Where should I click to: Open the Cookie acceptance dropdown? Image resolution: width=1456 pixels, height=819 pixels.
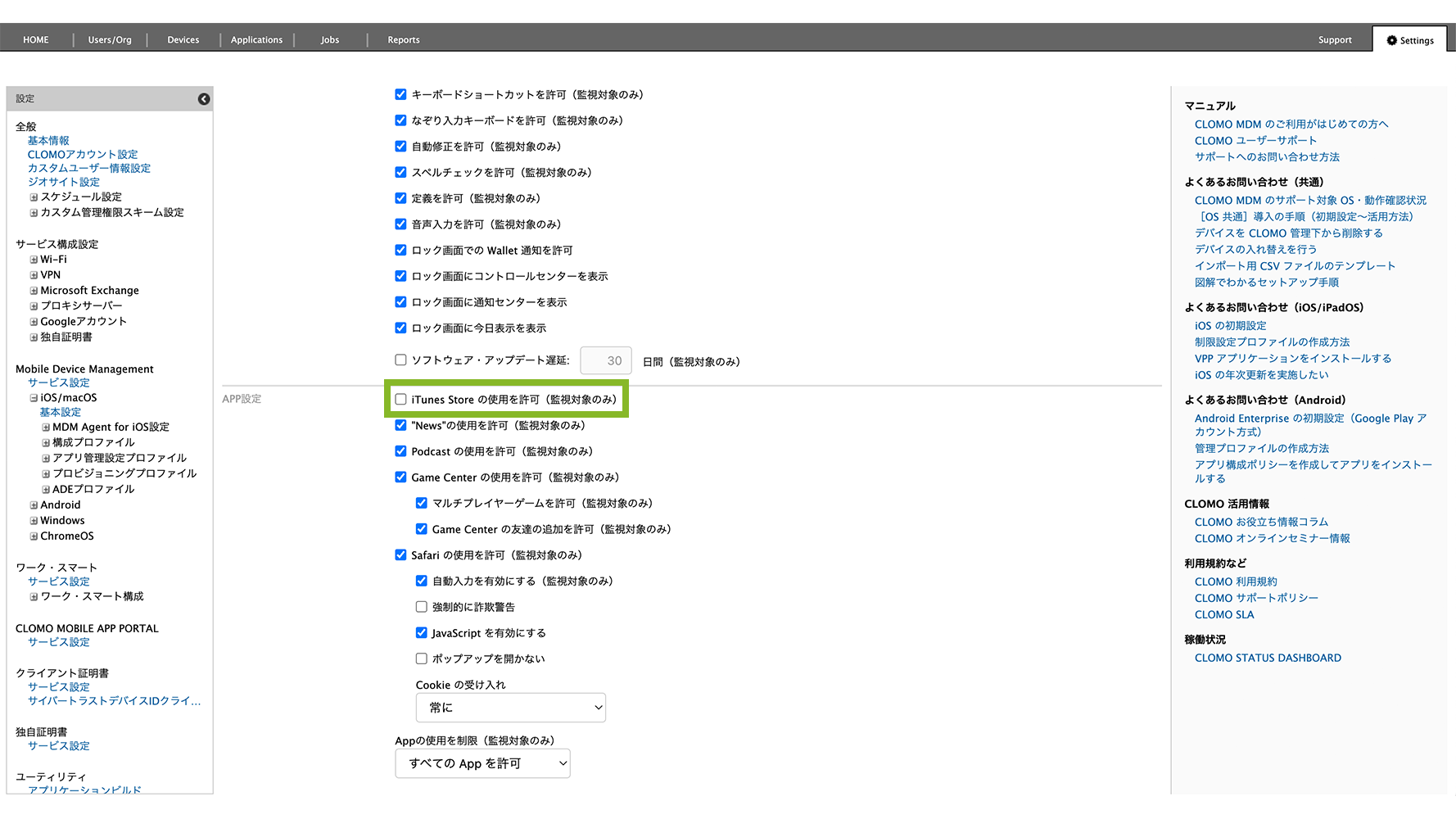coord(510,708)
